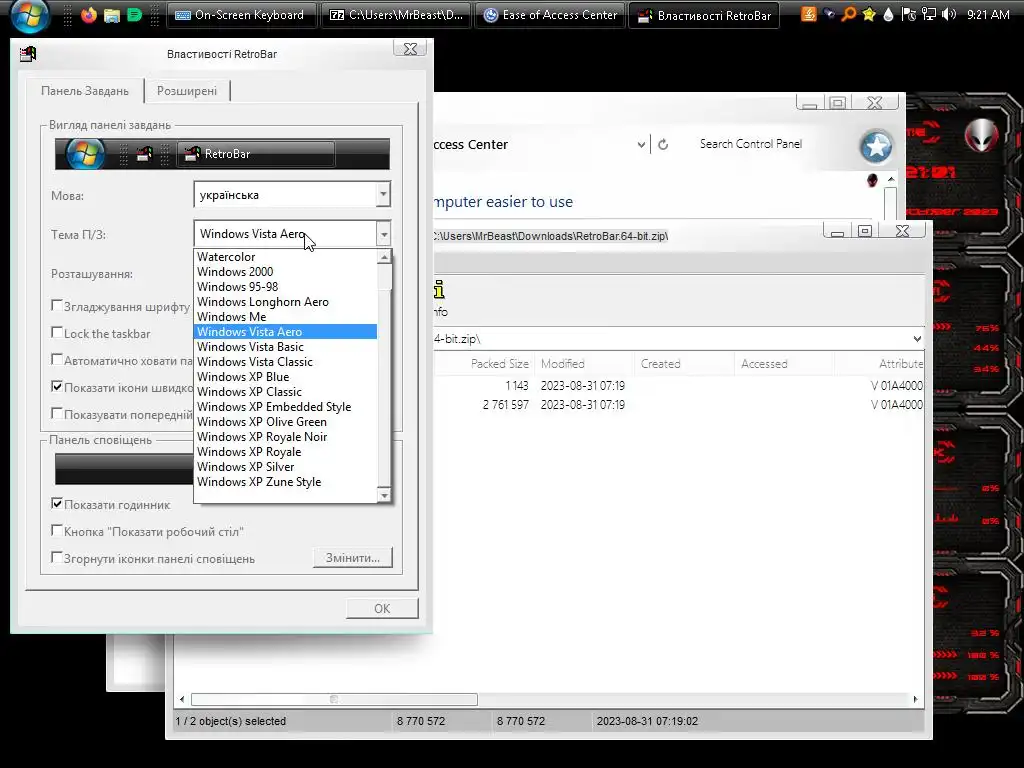Image resolution: width=1024 pixels, height=768 pixels.
Task: Enable Кнопка Показати робочий стіл checkbox
Action: coord(57,531)
